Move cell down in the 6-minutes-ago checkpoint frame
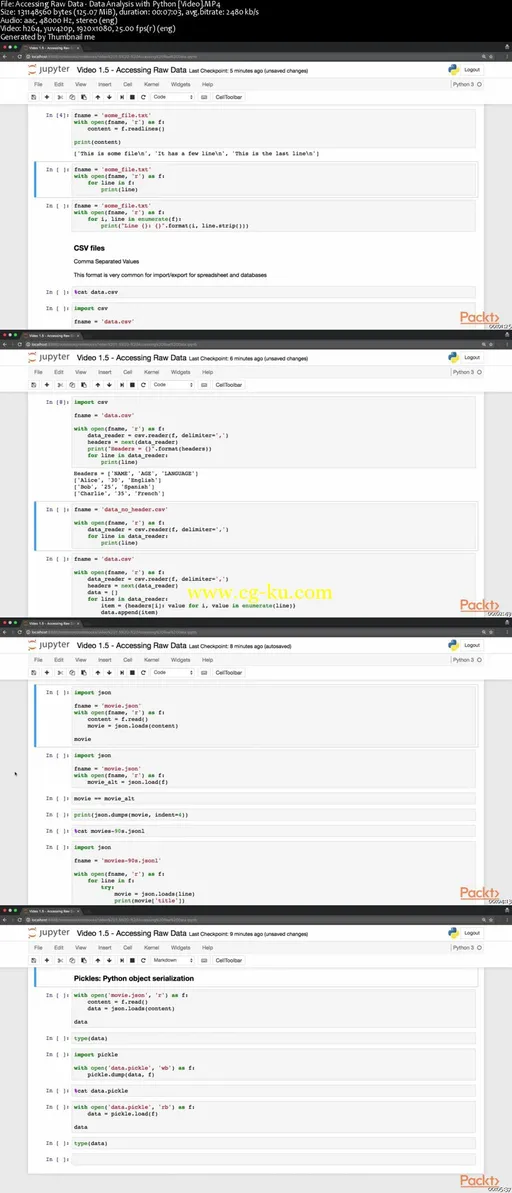This screenshot has width=512, height=1193. (109, 385)
